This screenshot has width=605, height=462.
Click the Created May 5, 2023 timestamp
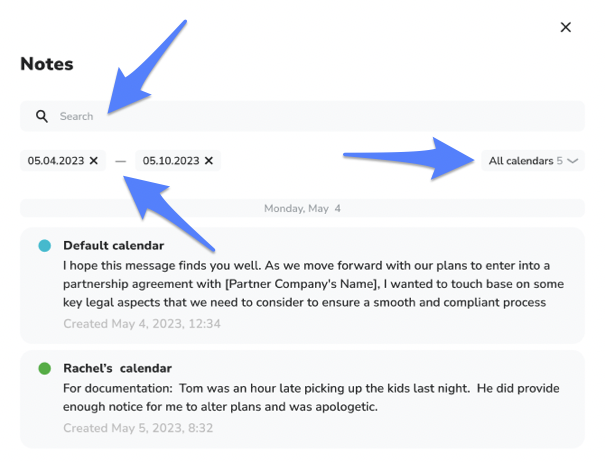tap(137, 428)
